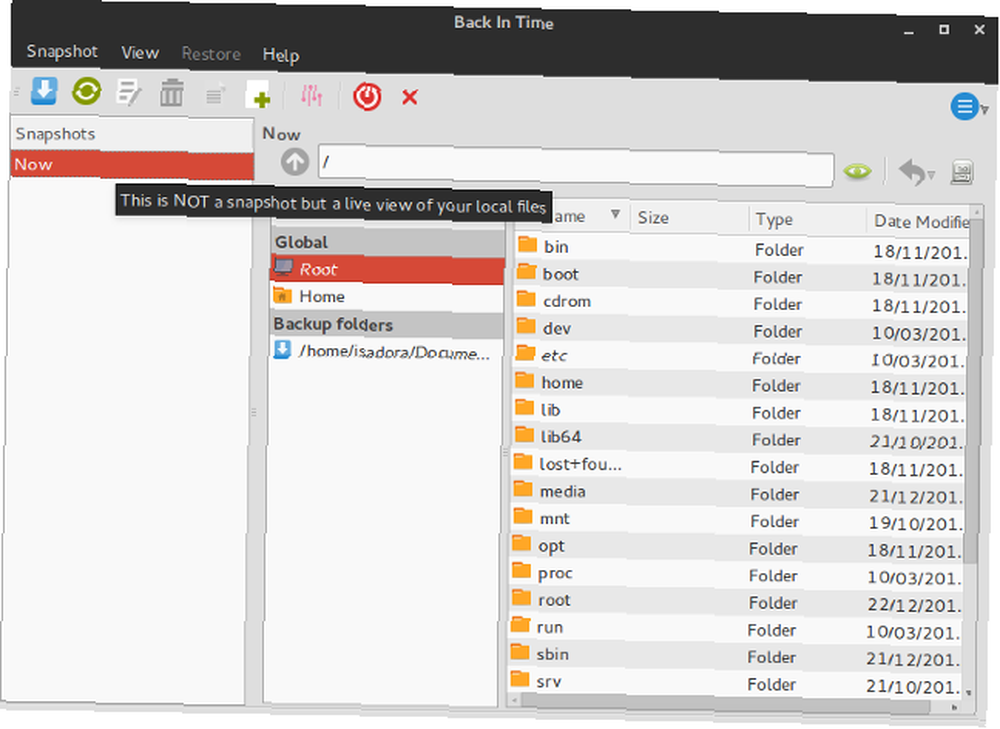Click the Up folder arrow icon
1000x729 pixels.
click(295, 161)
